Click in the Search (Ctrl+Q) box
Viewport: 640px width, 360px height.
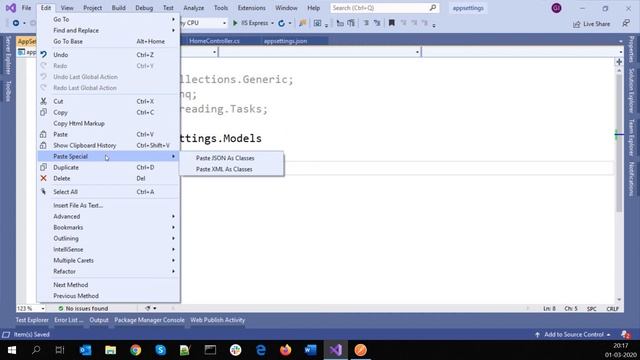pyautogui.click(x=384, y=8)
